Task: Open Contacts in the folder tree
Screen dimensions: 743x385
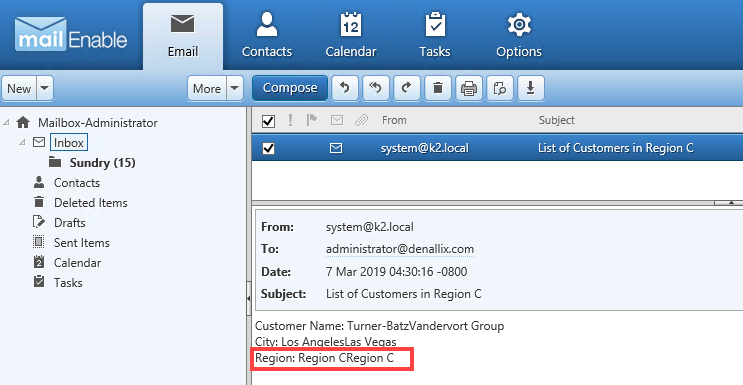Action: tap(77, 183)
